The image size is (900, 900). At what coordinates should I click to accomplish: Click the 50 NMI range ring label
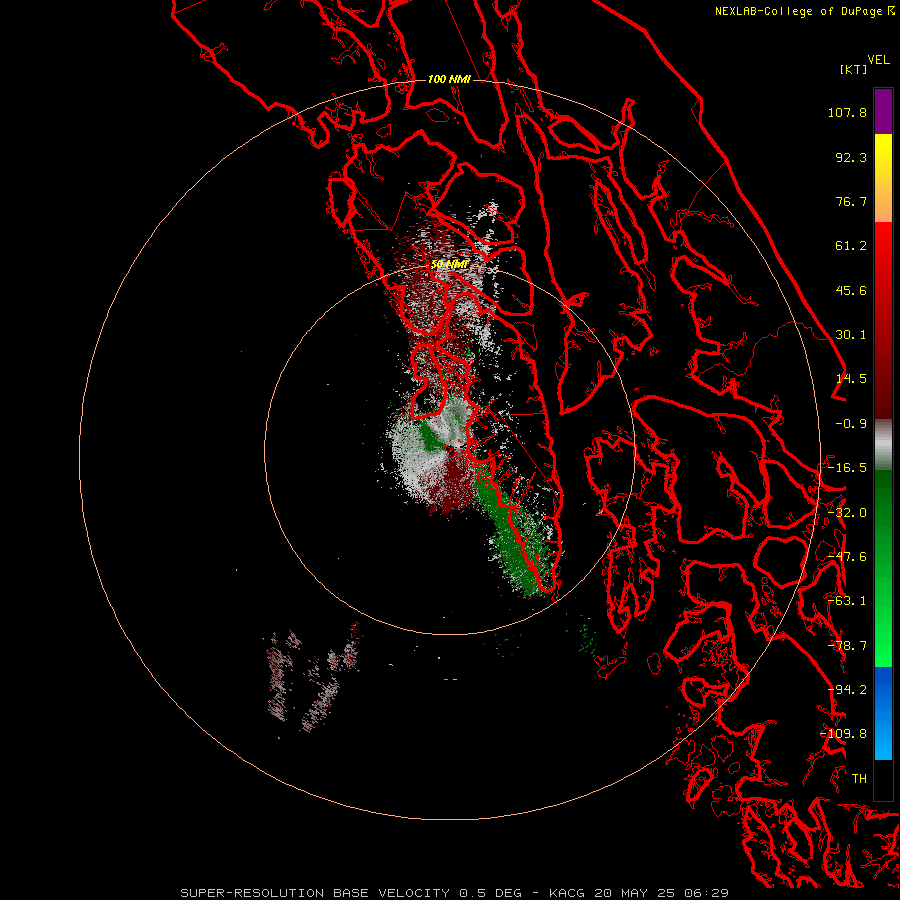[x=450, y=265]
